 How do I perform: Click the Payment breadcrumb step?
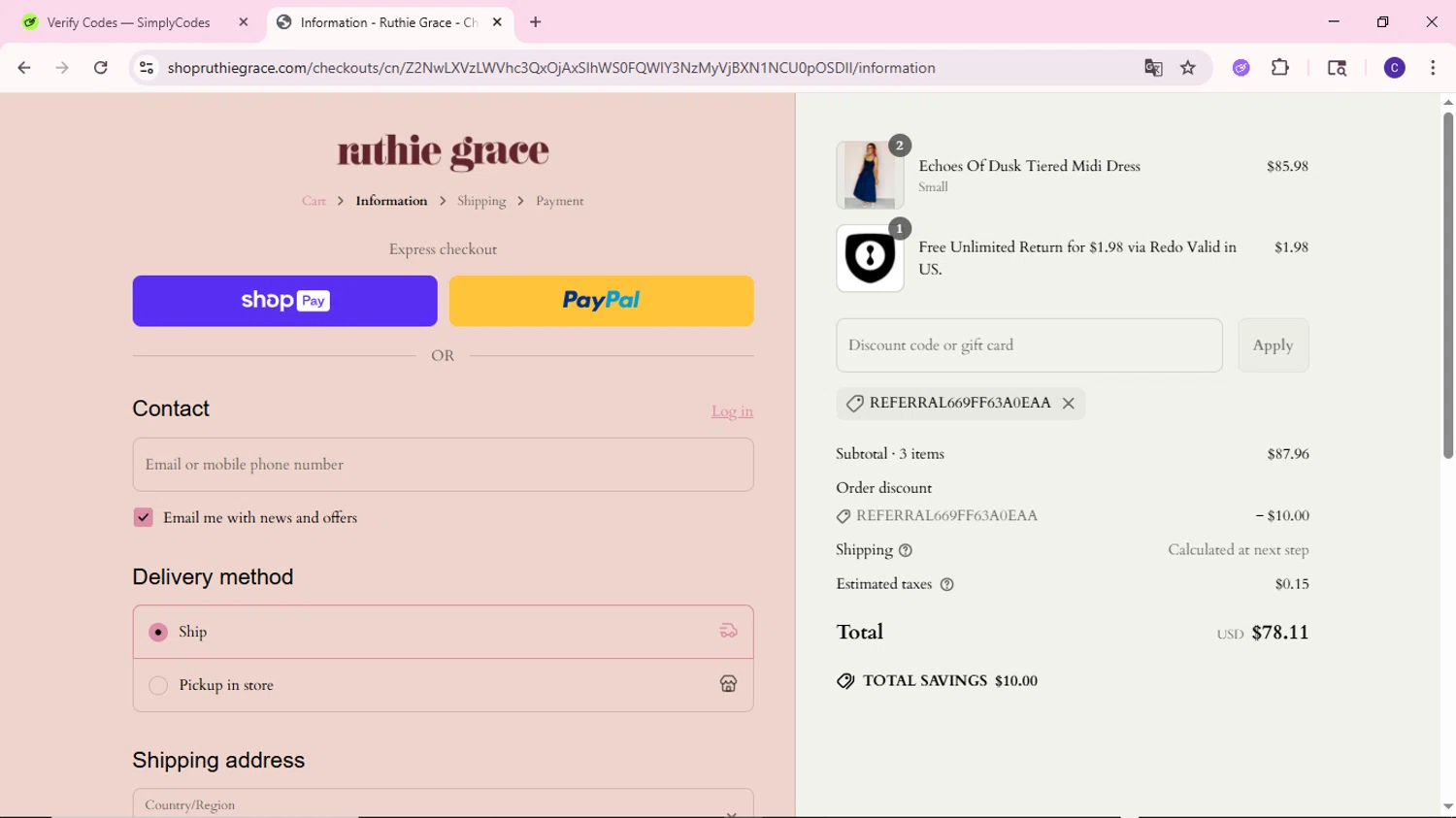coord(560,201)
